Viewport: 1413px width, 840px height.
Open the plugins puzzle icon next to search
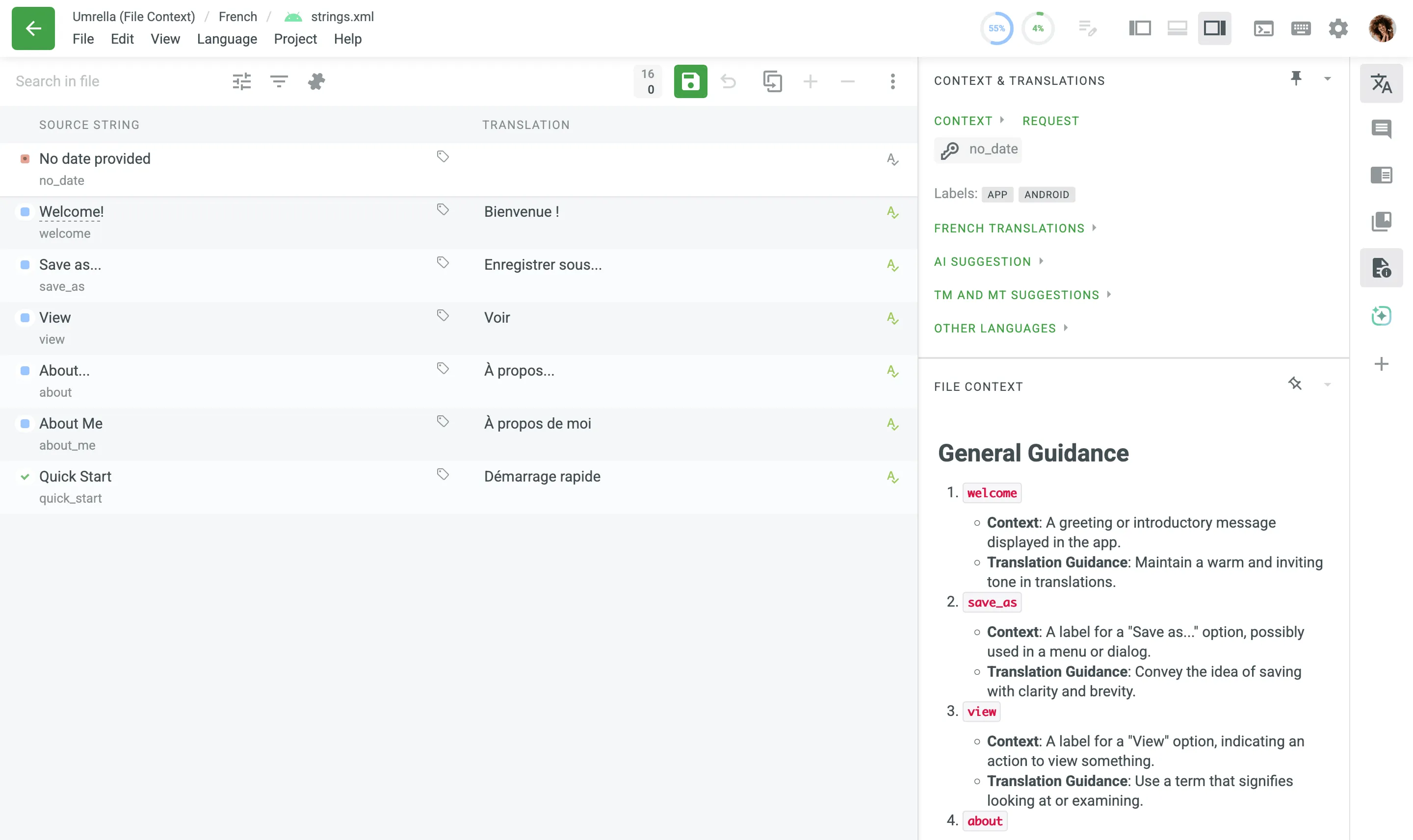click(316, 81)
